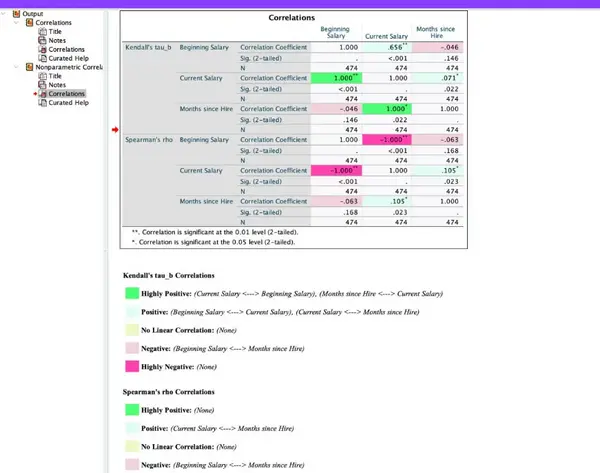Click Kendall's Highly Positive green legend swatch
The image size is (600, 473).
[132, 294]
